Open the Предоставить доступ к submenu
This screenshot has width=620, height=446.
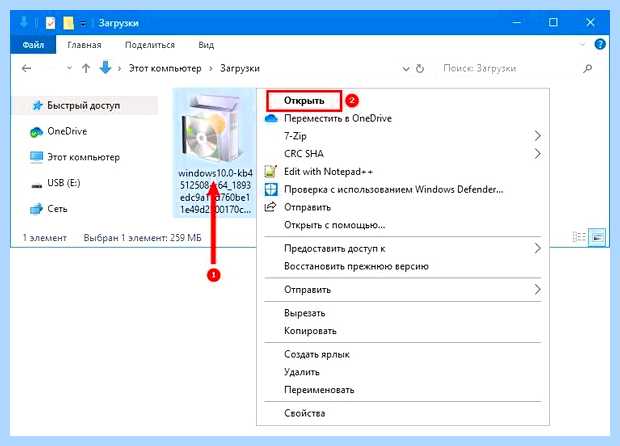coord(403,248)
